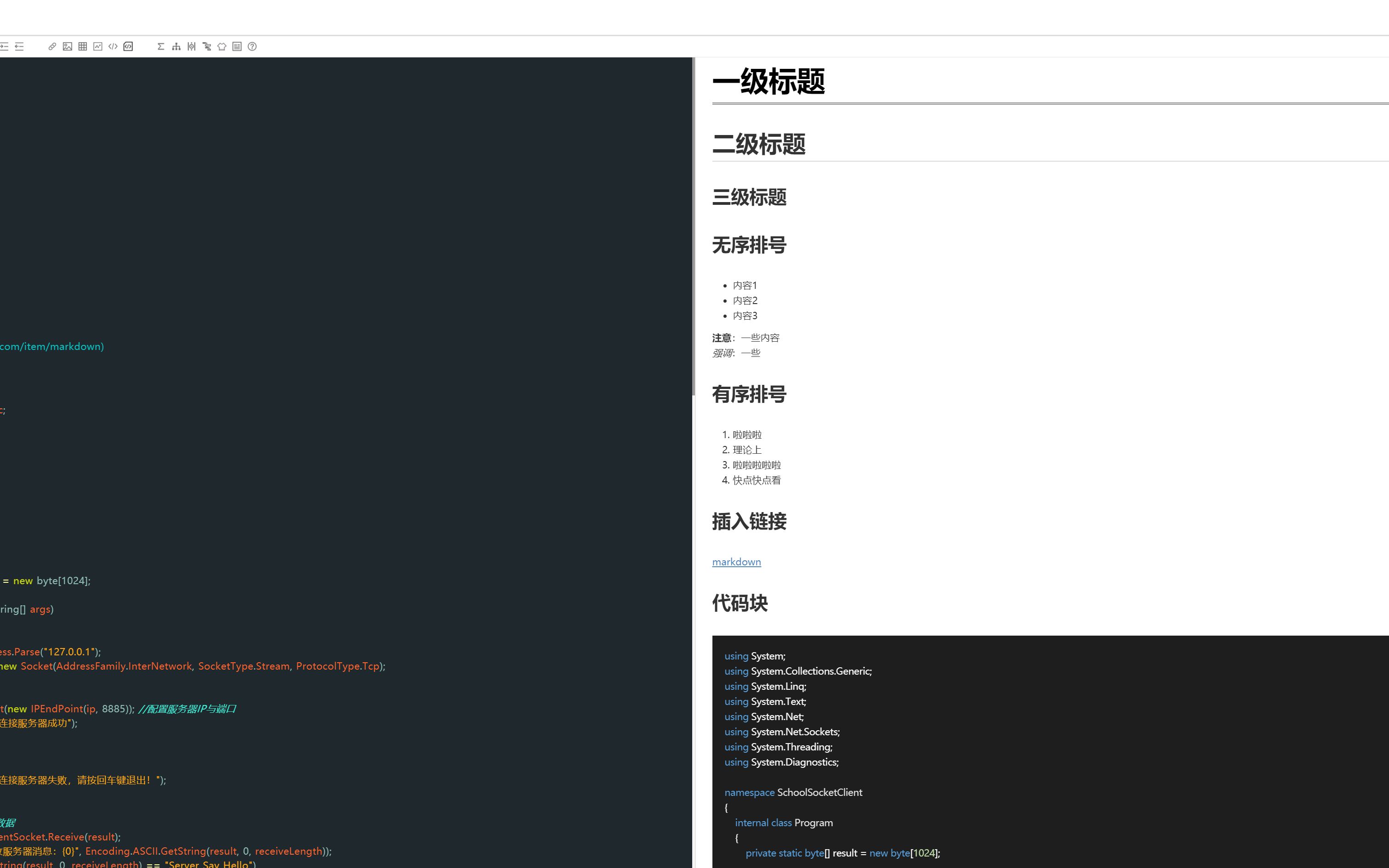The height and width of the screenshot is (868, 1389).
Task: Insert a flowchart with the hierarchy icon
Action: (176, 46)
